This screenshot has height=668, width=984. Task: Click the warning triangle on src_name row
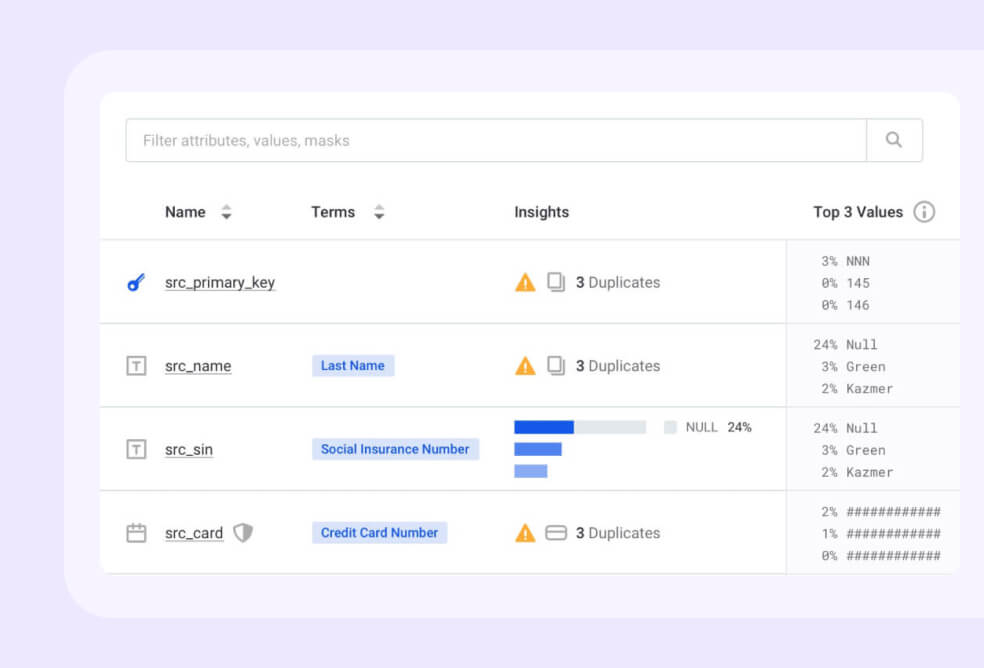524,366
